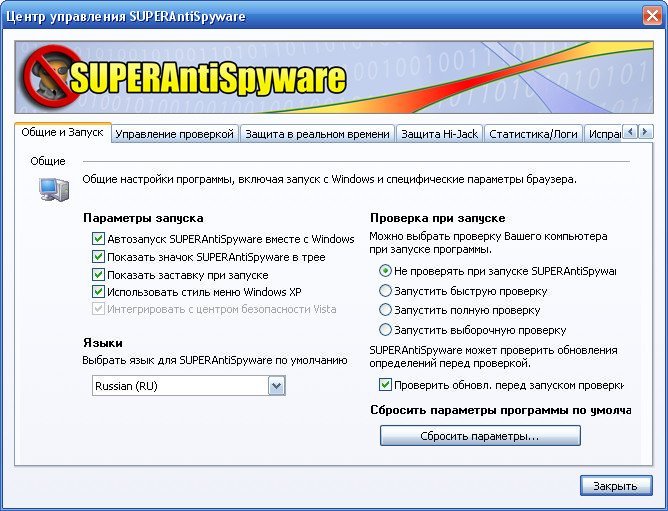Select Запустить быструю проверку option
Image resolution: width=668 pixels, height=511 pixels.
click(x=386, y=291)
